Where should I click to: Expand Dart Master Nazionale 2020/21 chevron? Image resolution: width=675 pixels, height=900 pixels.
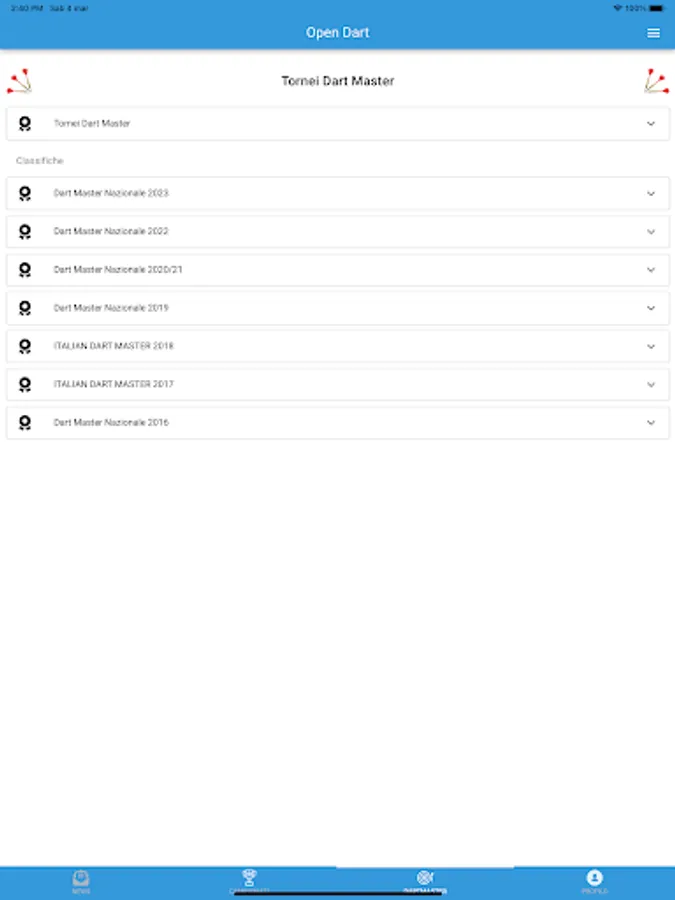tap(651, 270)
